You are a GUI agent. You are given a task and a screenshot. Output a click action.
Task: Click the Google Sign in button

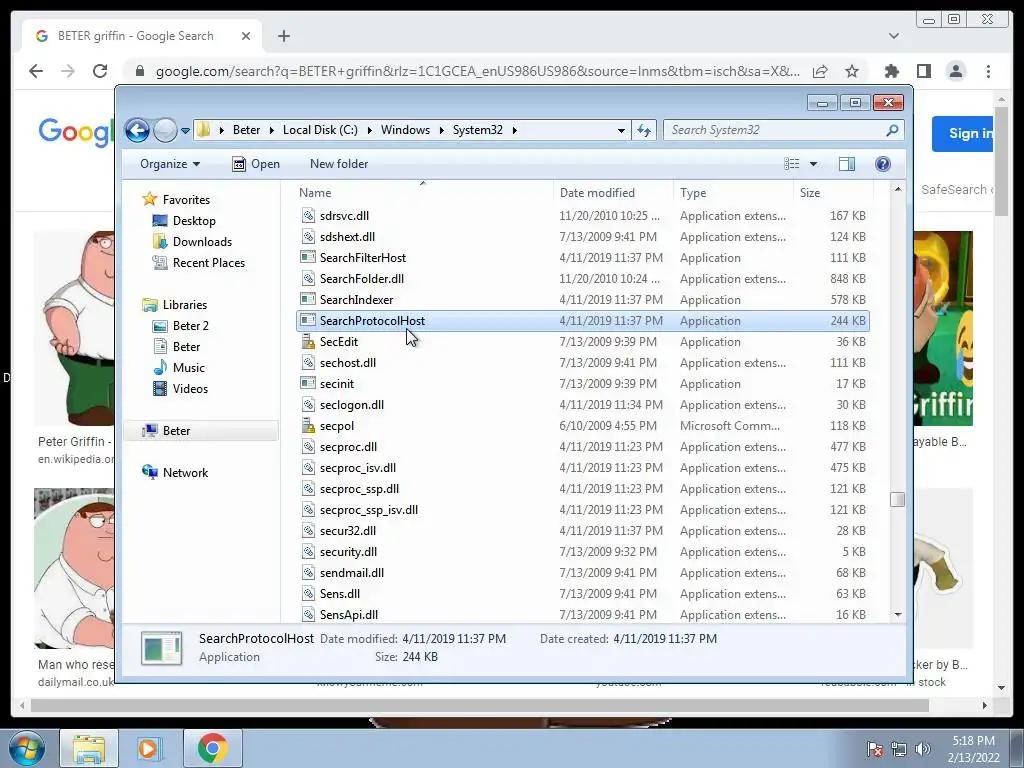click(963, 133)
